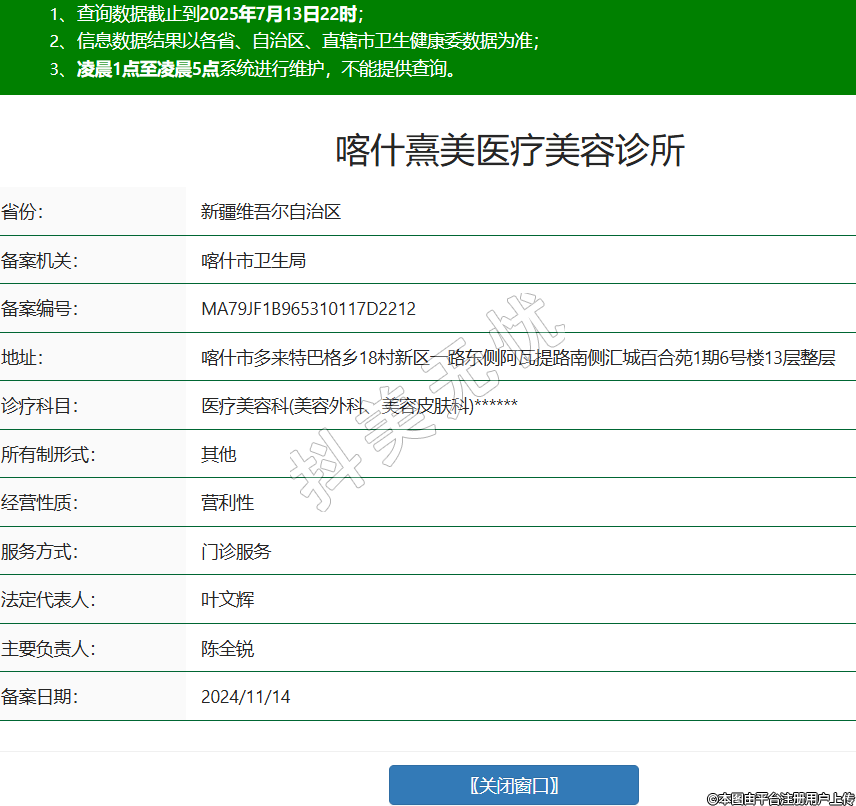Click the 主要负责人 name 陈全锐
This screenshot has width=856, height=806.
tap(227, 648)
